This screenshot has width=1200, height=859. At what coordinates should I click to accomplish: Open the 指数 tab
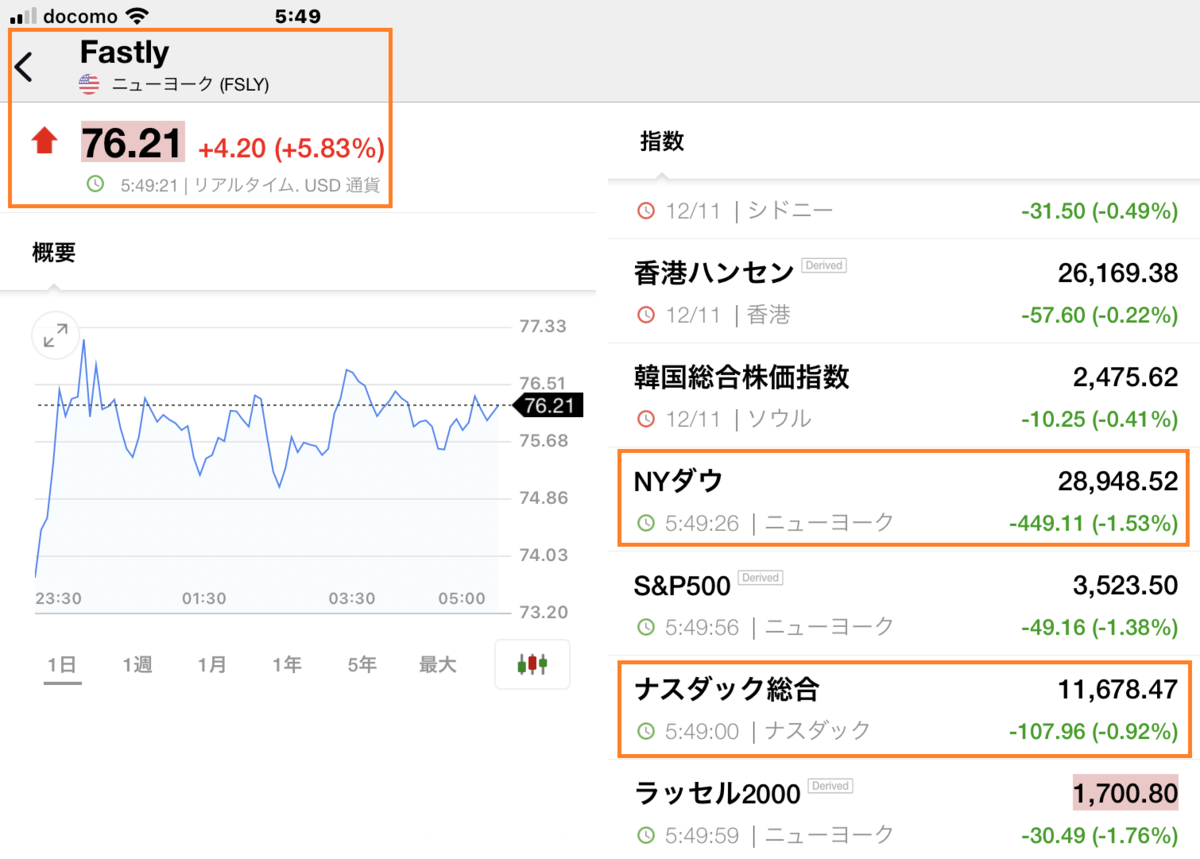click(662, 141)
